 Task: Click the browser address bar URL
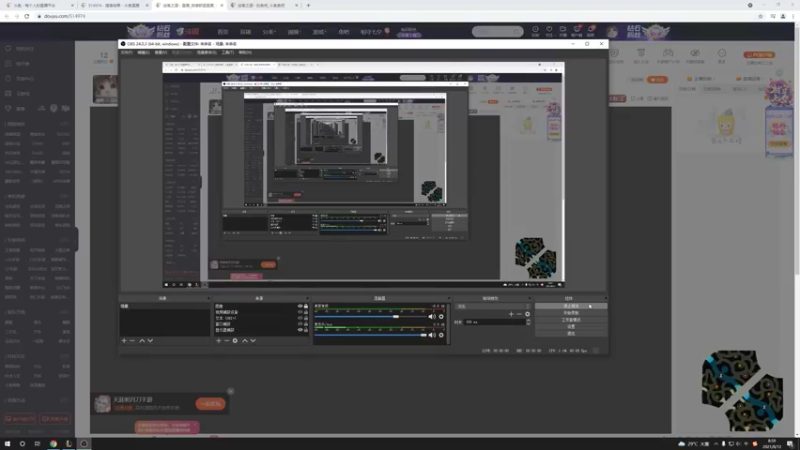(65, 16)
